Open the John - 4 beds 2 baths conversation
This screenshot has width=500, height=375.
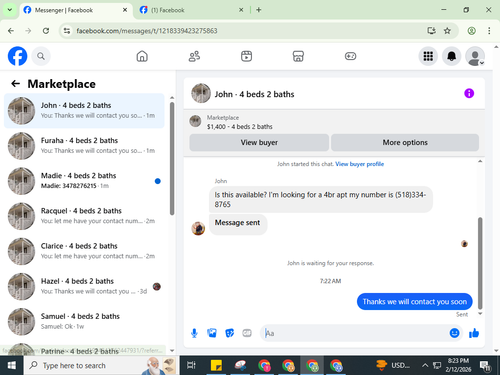pyautogui.click(x=84, y=111)
